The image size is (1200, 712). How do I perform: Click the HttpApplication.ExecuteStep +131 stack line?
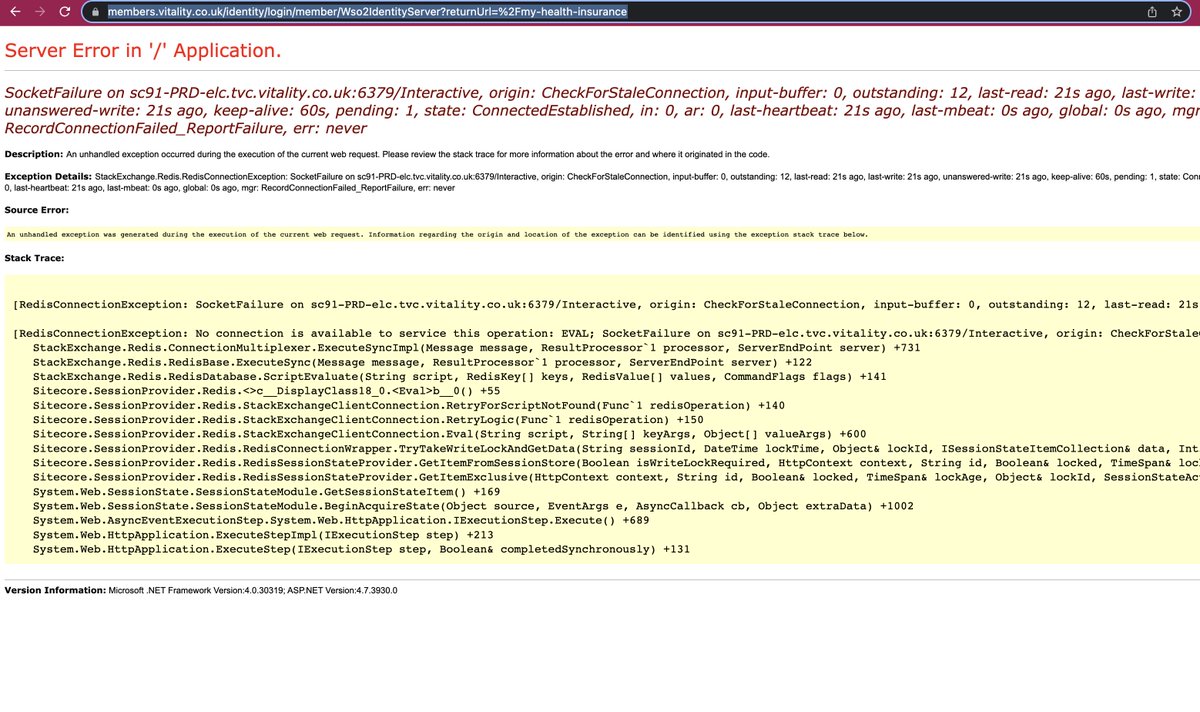pos(361,550)
